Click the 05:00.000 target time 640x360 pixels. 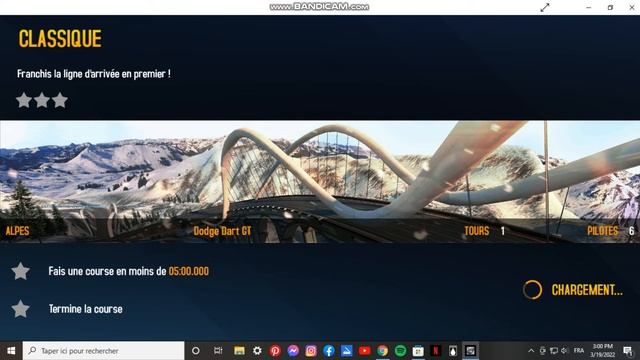[189, 271]
